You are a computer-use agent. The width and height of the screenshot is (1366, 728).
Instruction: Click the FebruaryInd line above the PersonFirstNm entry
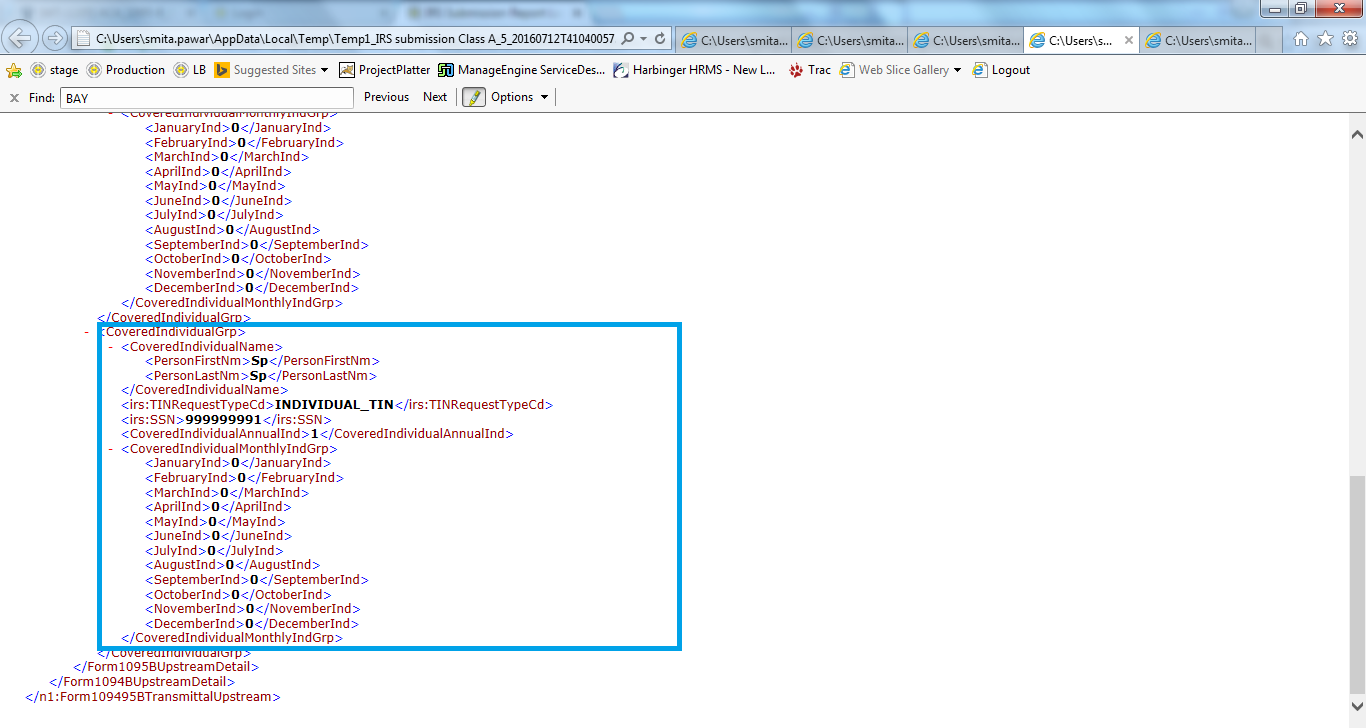click(x=245, y=143)
